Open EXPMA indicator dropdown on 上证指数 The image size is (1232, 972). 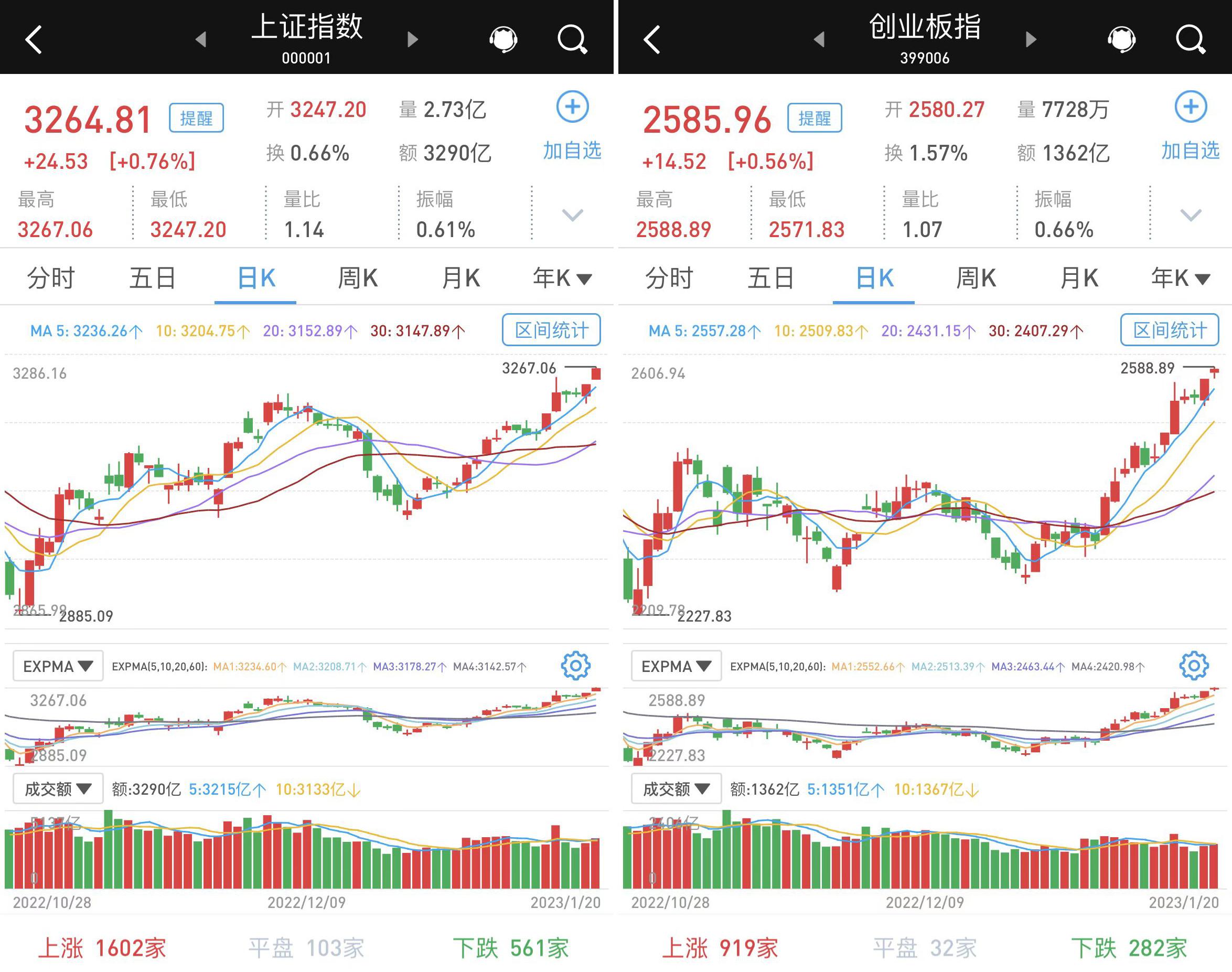tap(58, 666)
